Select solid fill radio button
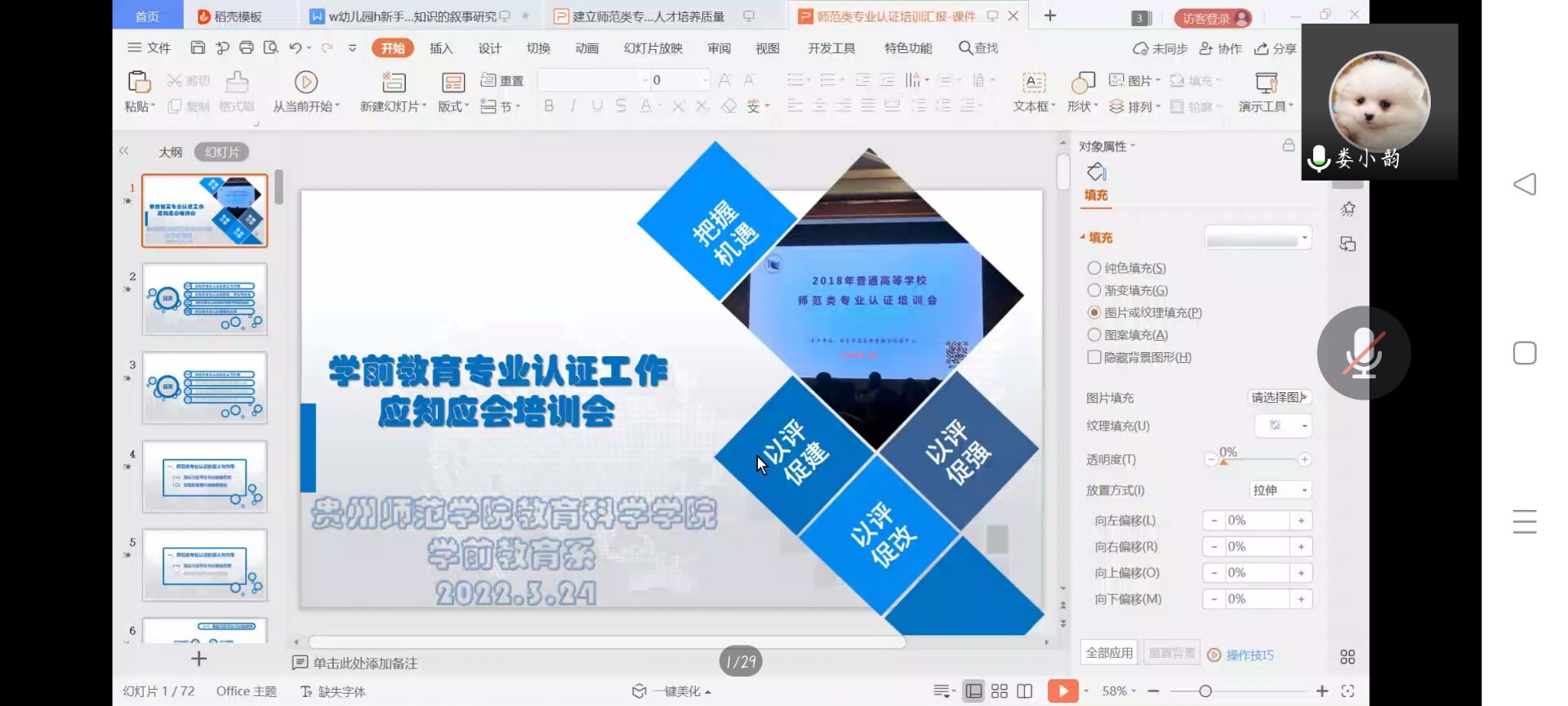 tap(1094, 268)
